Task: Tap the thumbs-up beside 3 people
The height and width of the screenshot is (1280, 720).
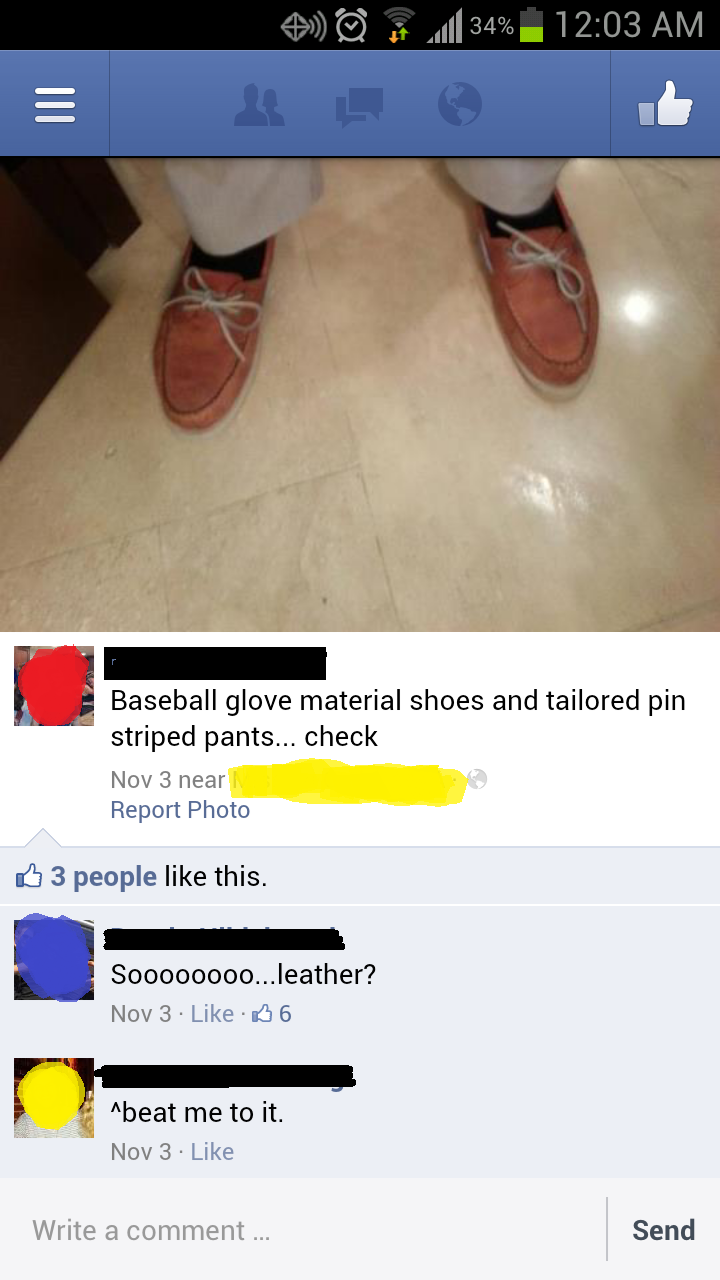Action: pyautogui.click(x=29, y=877)
